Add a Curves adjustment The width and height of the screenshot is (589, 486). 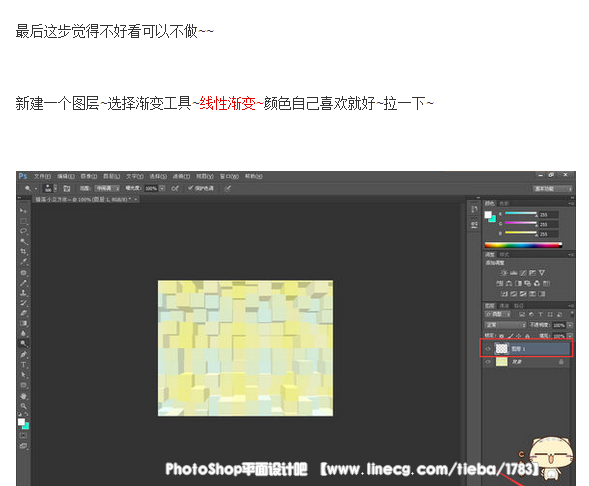click(x=523, y=273)
